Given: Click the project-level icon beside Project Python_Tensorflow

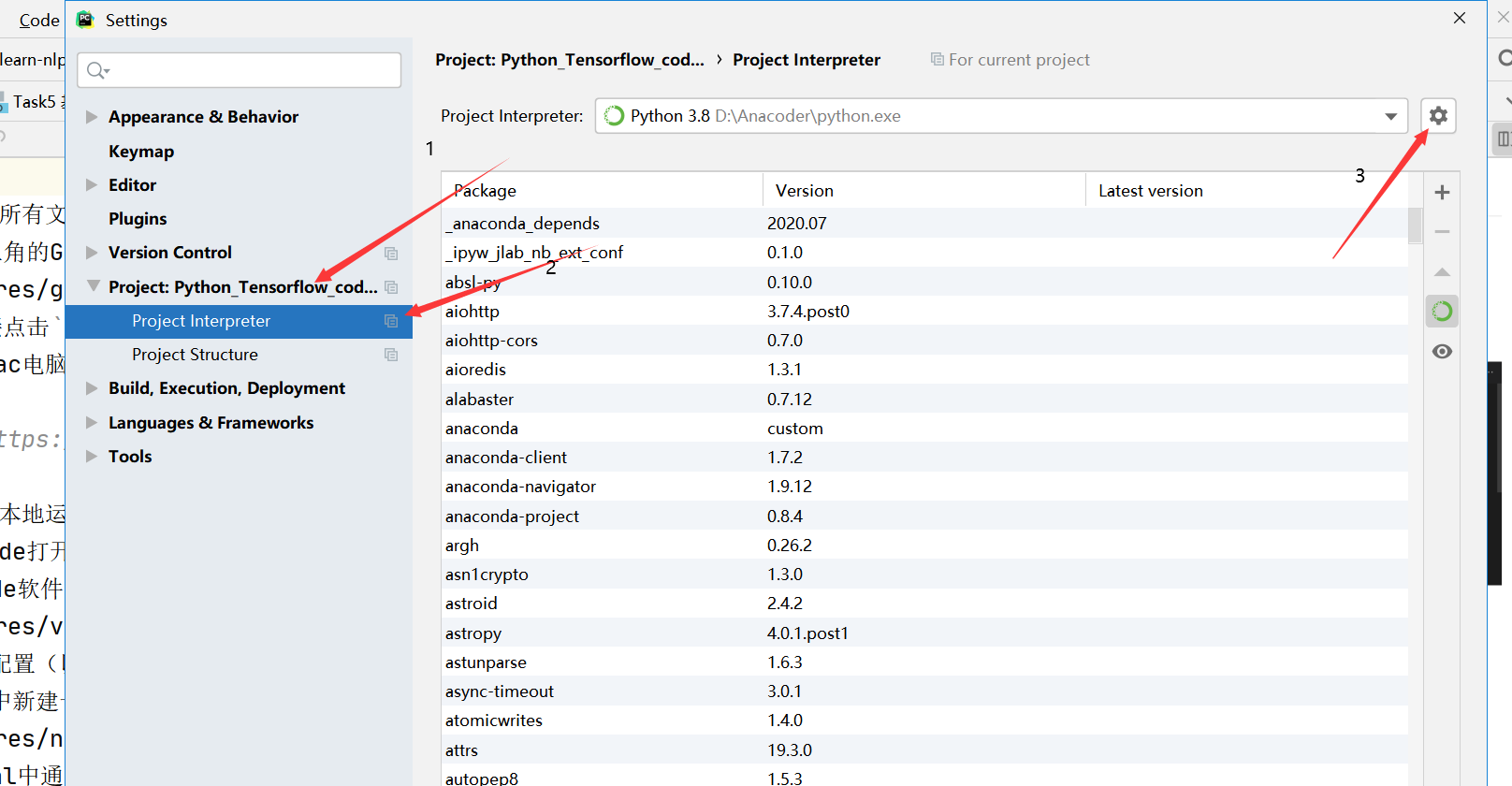Looking at the screenshot, I should (391, 287).
